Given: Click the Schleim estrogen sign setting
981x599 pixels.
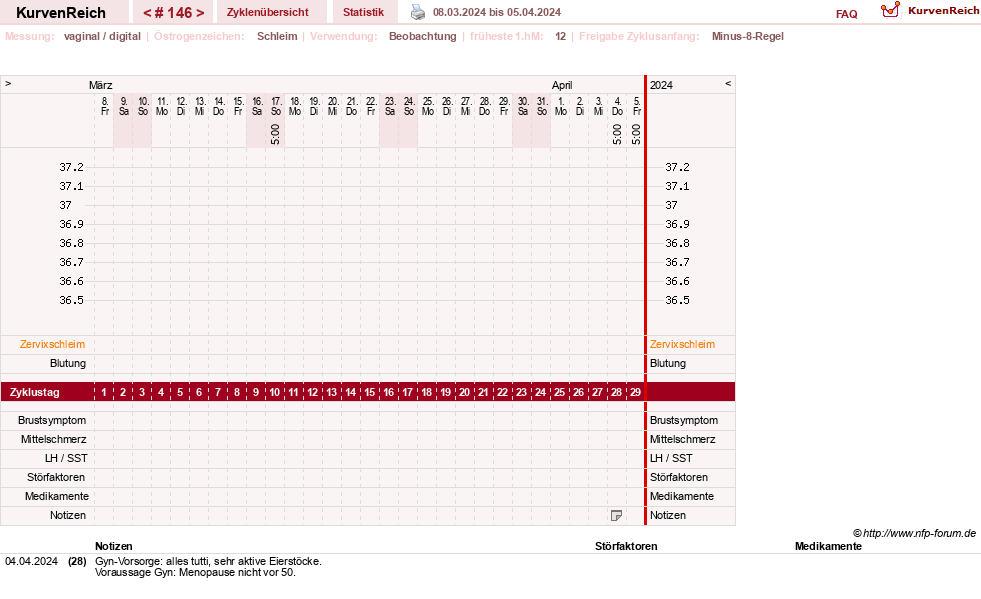Looking at the screenshot, I should point(277,36).
